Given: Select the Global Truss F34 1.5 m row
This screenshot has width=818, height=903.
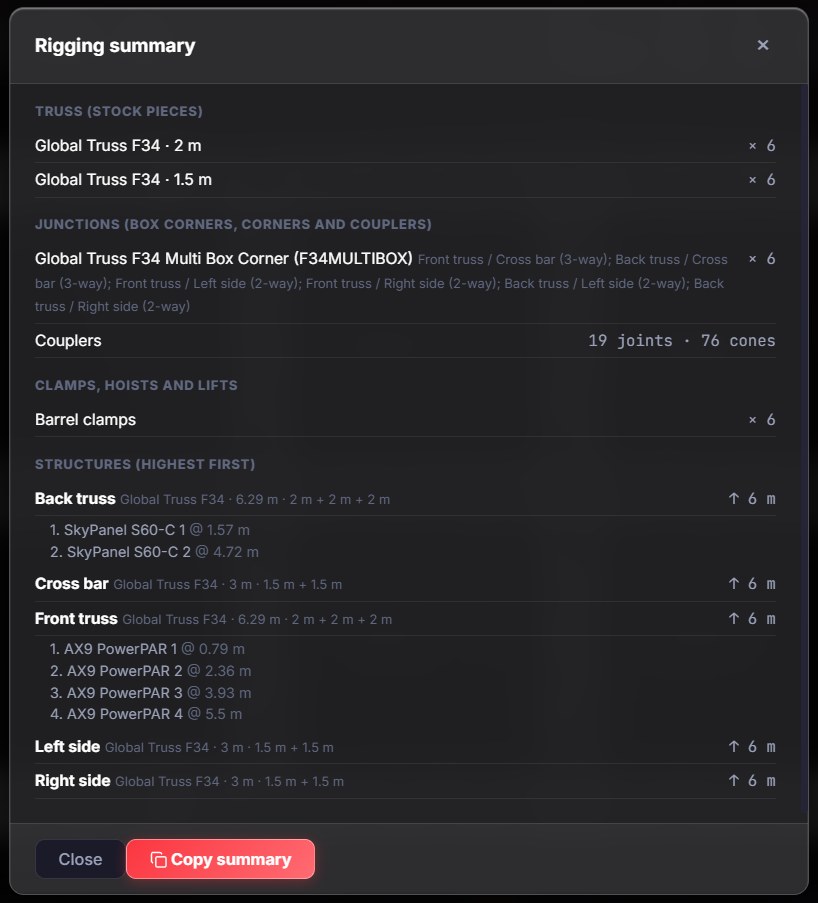Looking at the screenshot, I should coord(405,180).
